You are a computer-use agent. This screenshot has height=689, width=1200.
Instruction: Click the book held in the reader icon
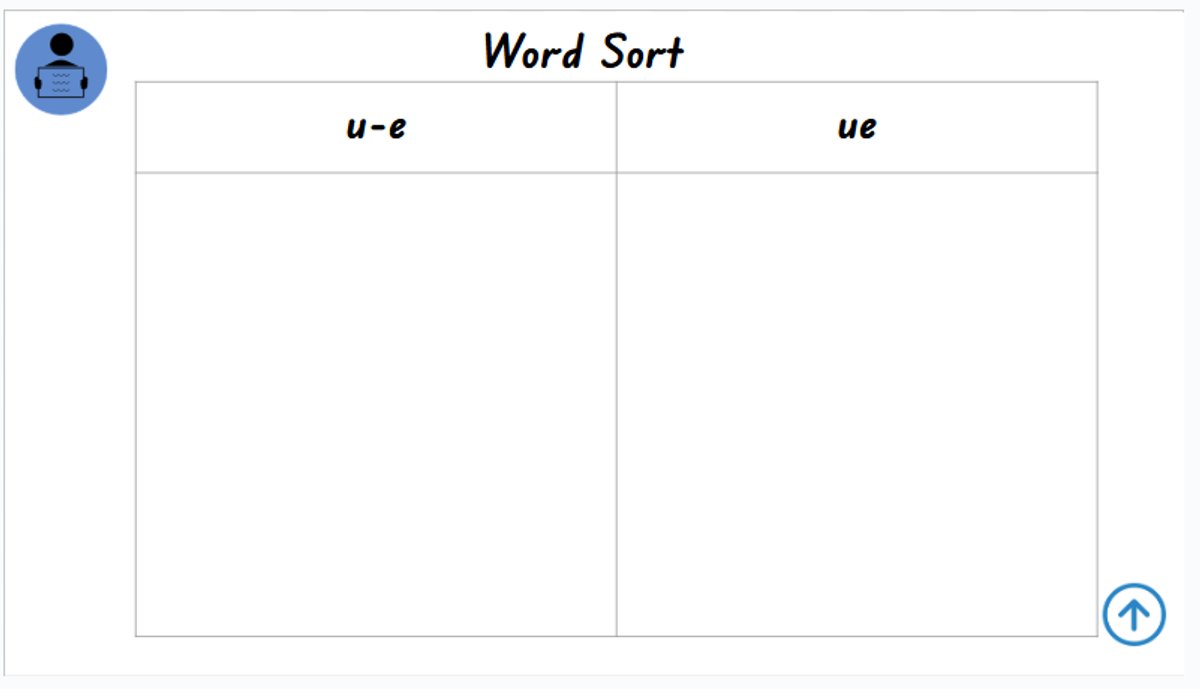tap(61, 82)
